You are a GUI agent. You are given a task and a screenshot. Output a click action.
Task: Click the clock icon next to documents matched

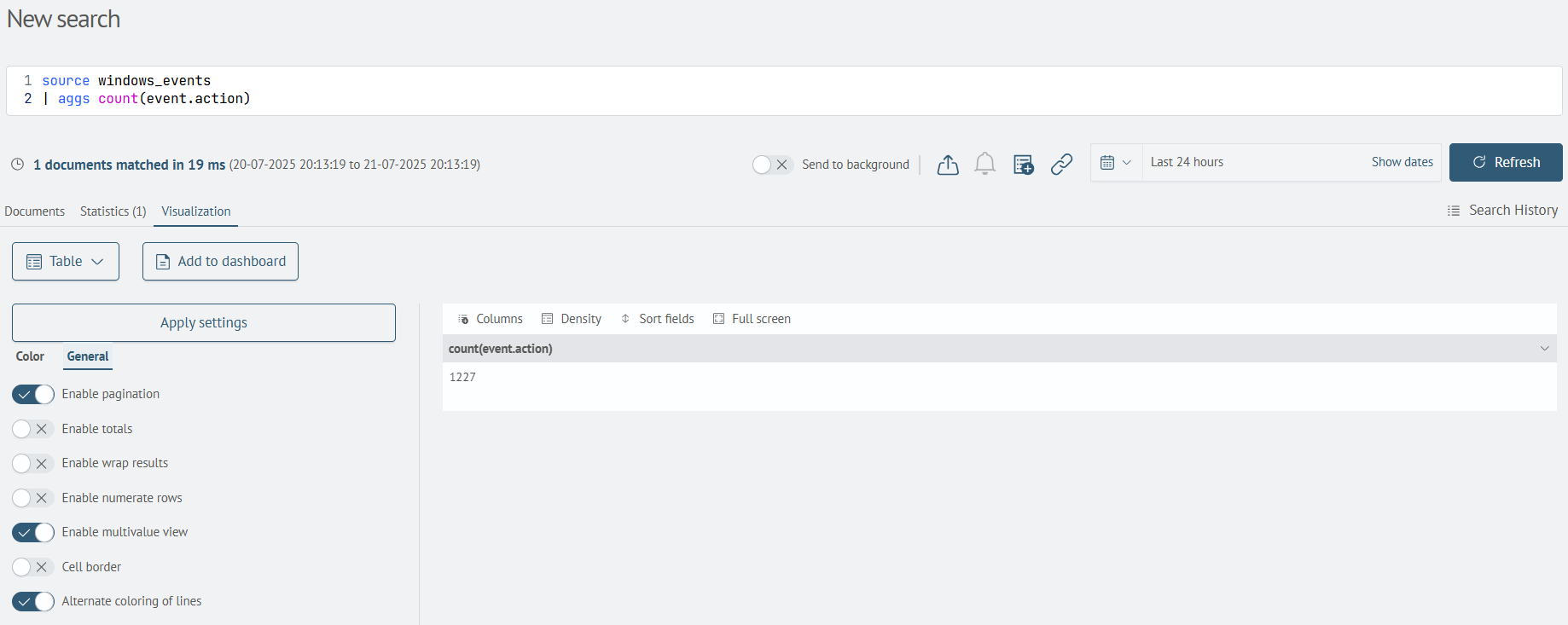tap(17, 165)
